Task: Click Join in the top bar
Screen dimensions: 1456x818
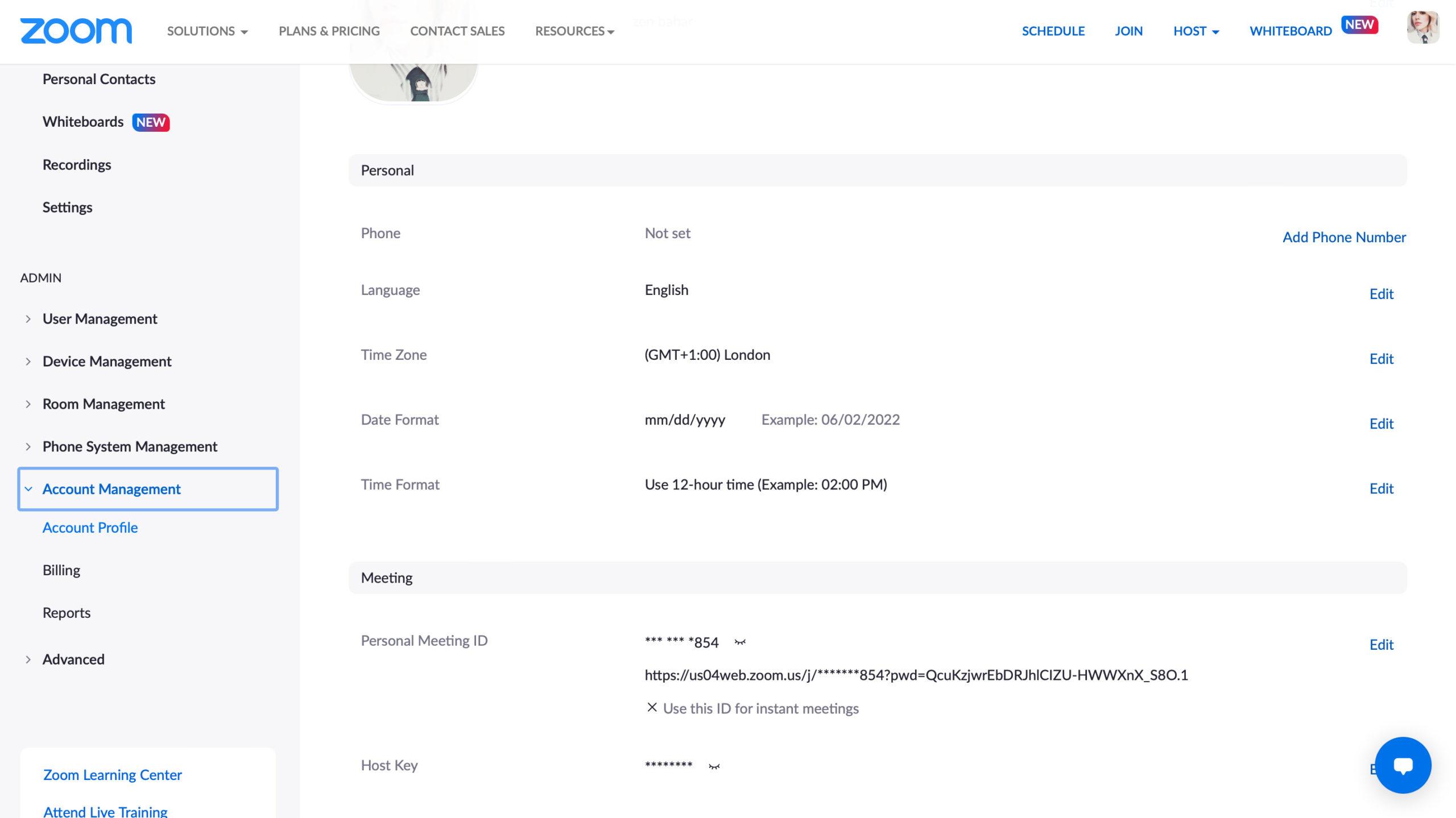Action: tap(1128, 31)
